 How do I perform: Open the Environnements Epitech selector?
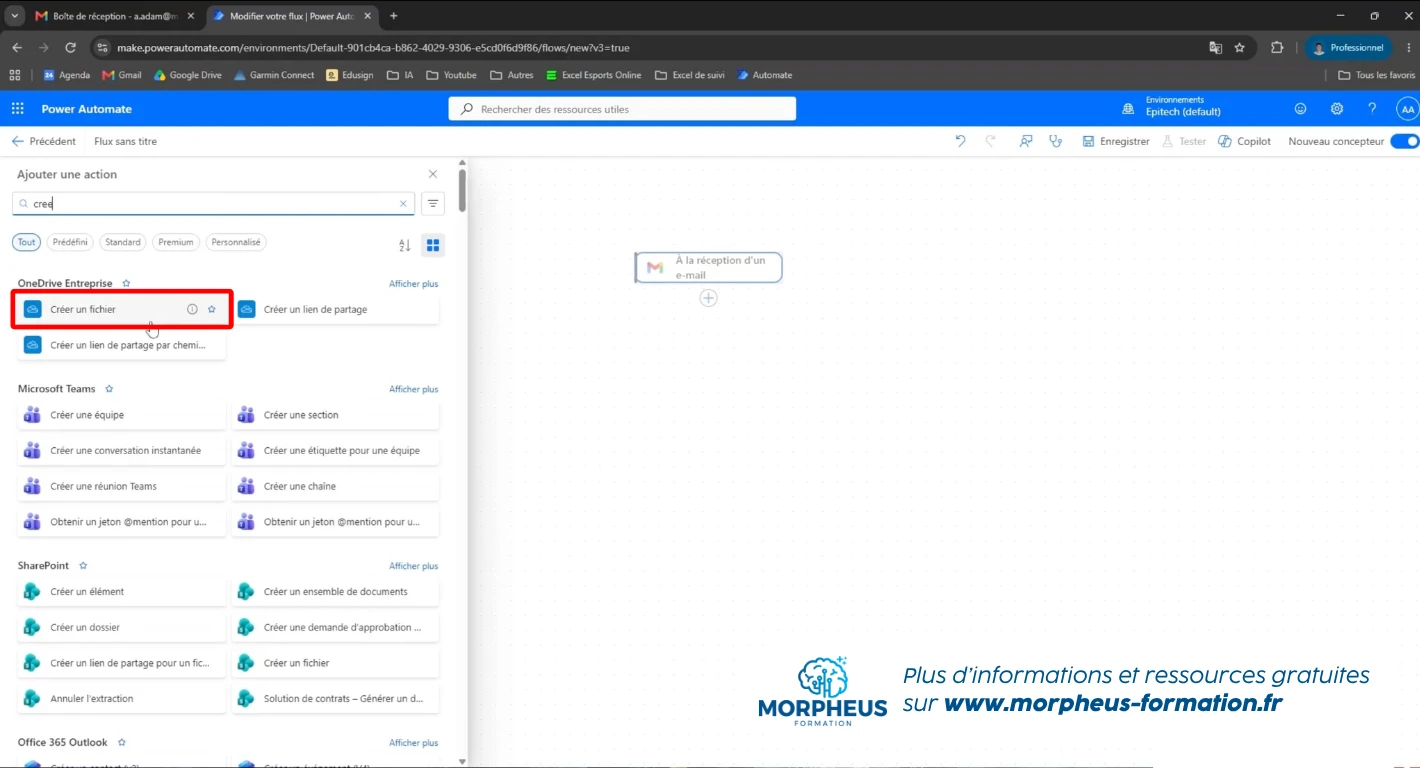point(1172,107)
